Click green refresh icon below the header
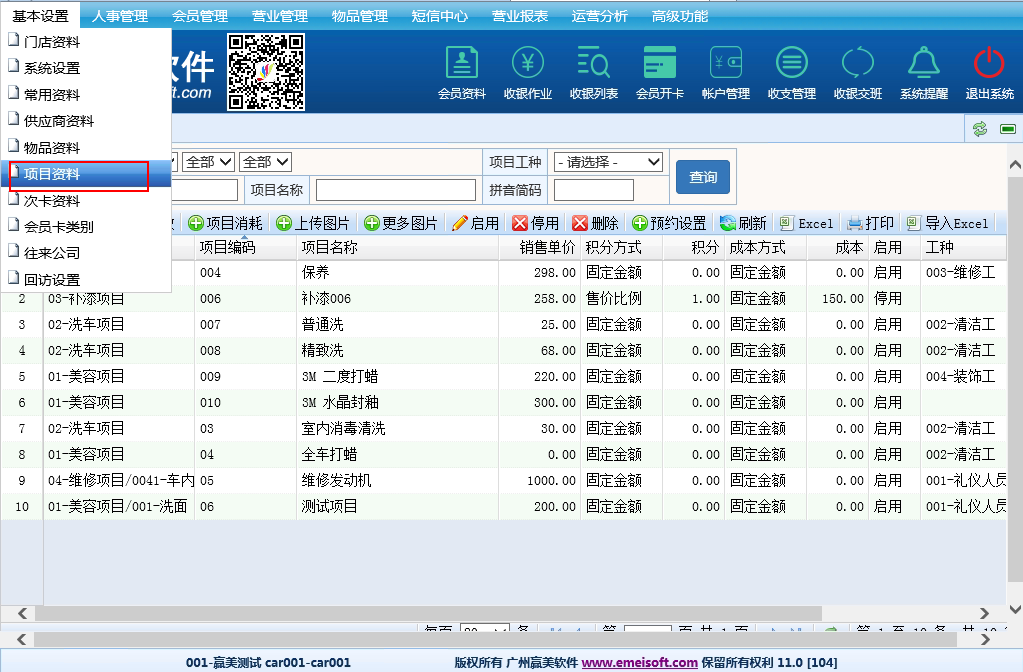The width and height of the screenshot is (1023, 672). 980,129
